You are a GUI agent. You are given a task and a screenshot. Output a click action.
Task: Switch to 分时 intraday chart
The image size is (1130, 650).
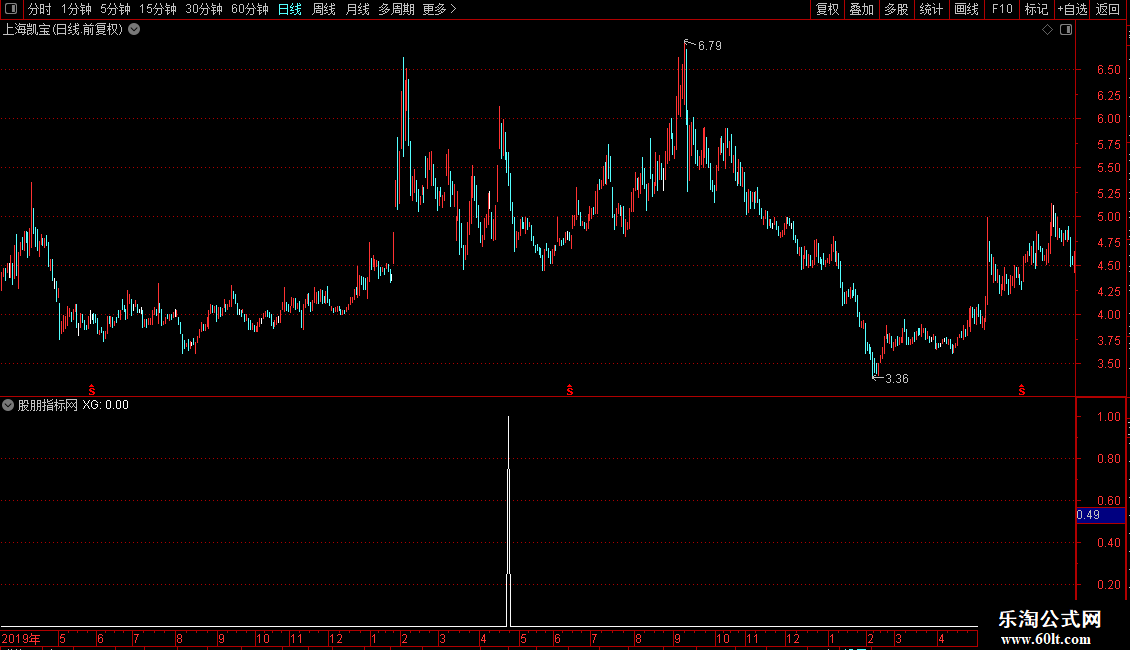pyautogui.click(x=40, y=9)
